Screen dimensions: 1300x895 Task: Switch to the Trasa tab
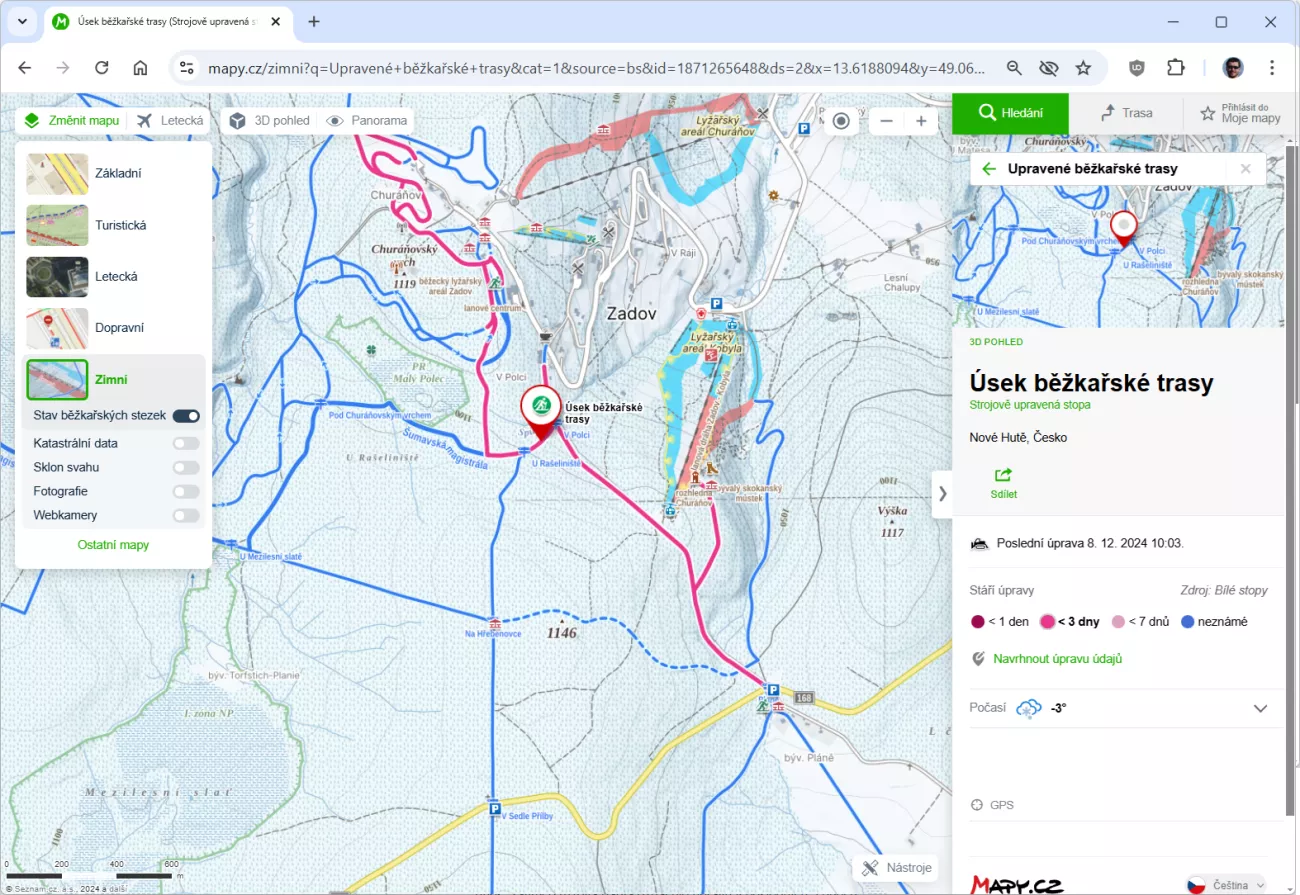pos(1126,113)
